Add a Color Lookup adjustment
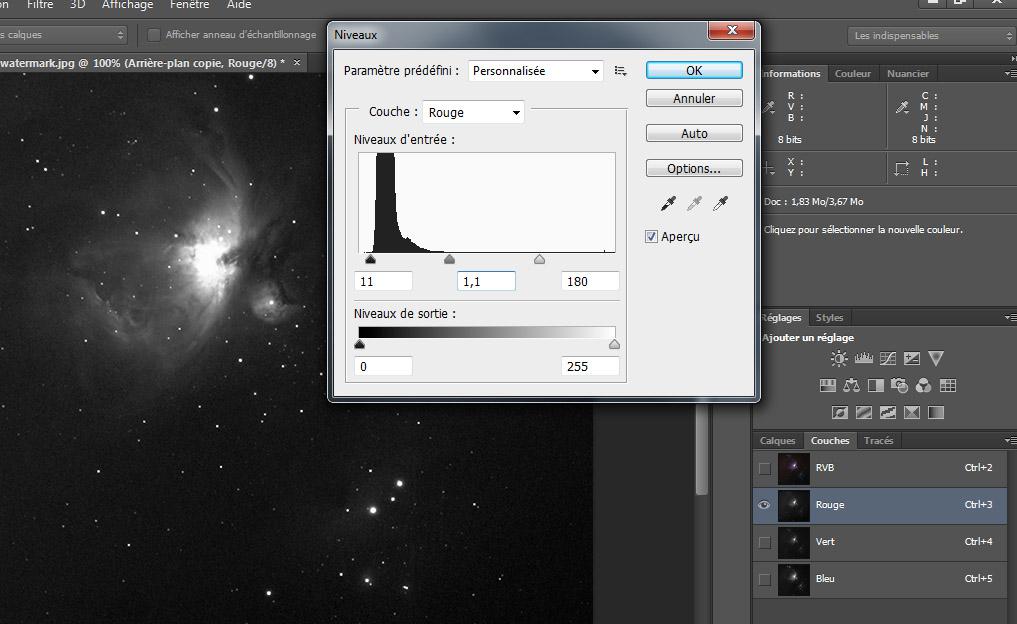The image size is (1017, 624). (948, 386)
